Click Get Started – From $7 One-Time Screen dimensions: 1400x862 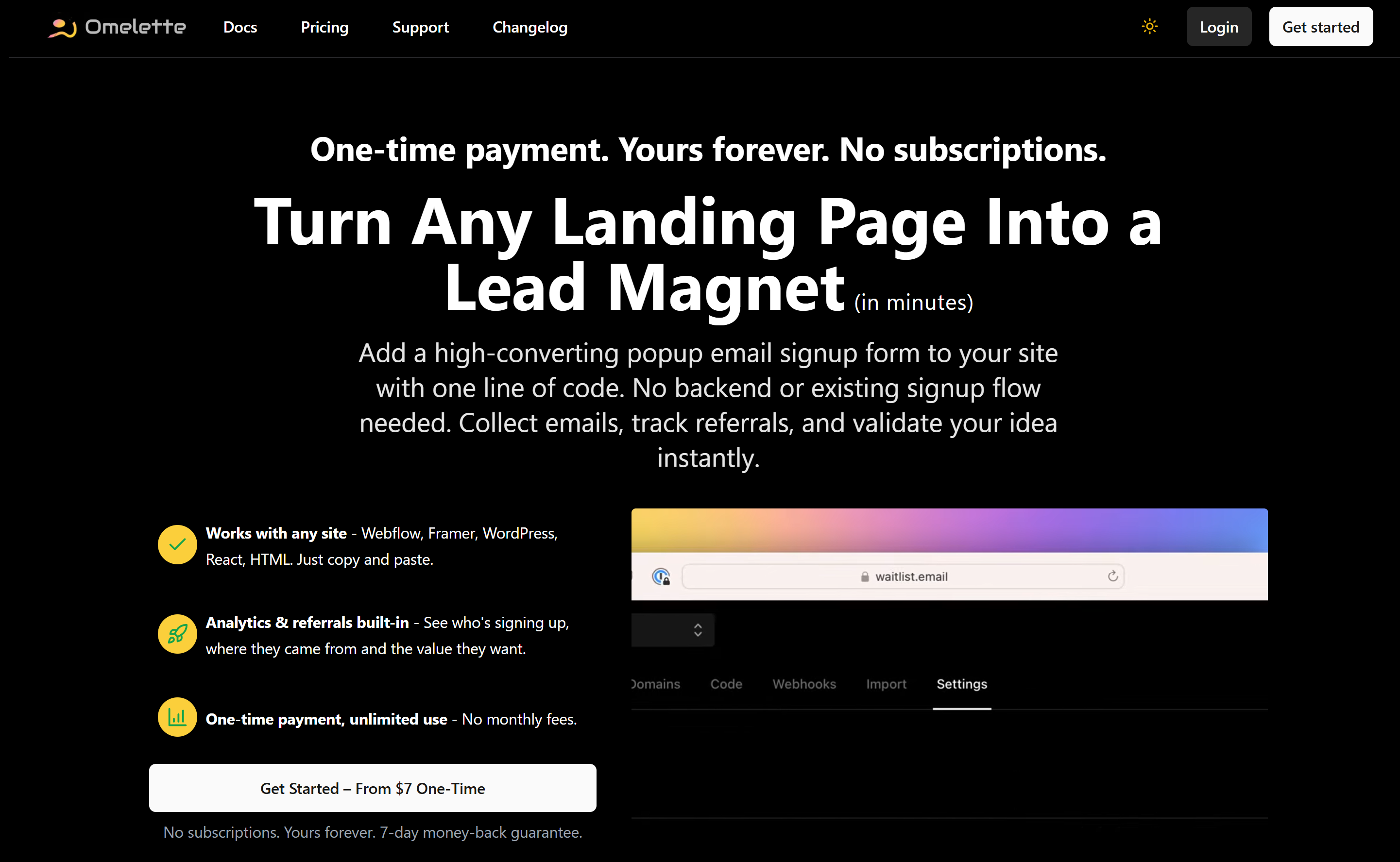pyautogui.click(x=373, y=789)
